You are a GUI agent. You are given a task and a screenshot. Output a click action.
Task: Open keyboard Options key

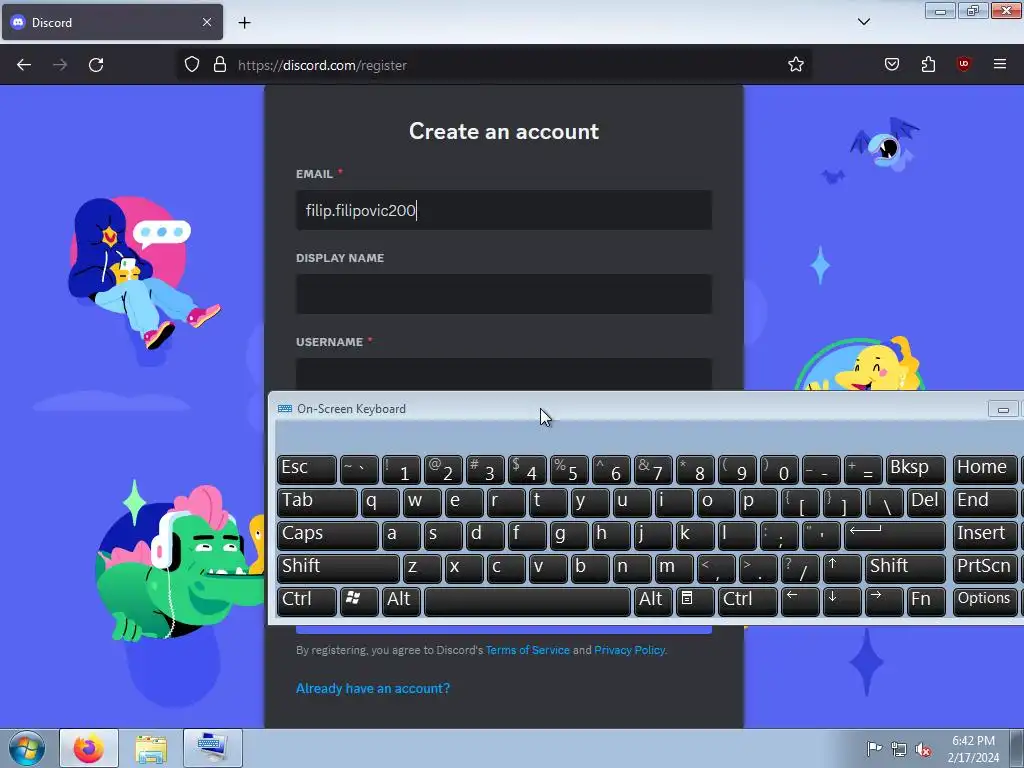(984, 601)
